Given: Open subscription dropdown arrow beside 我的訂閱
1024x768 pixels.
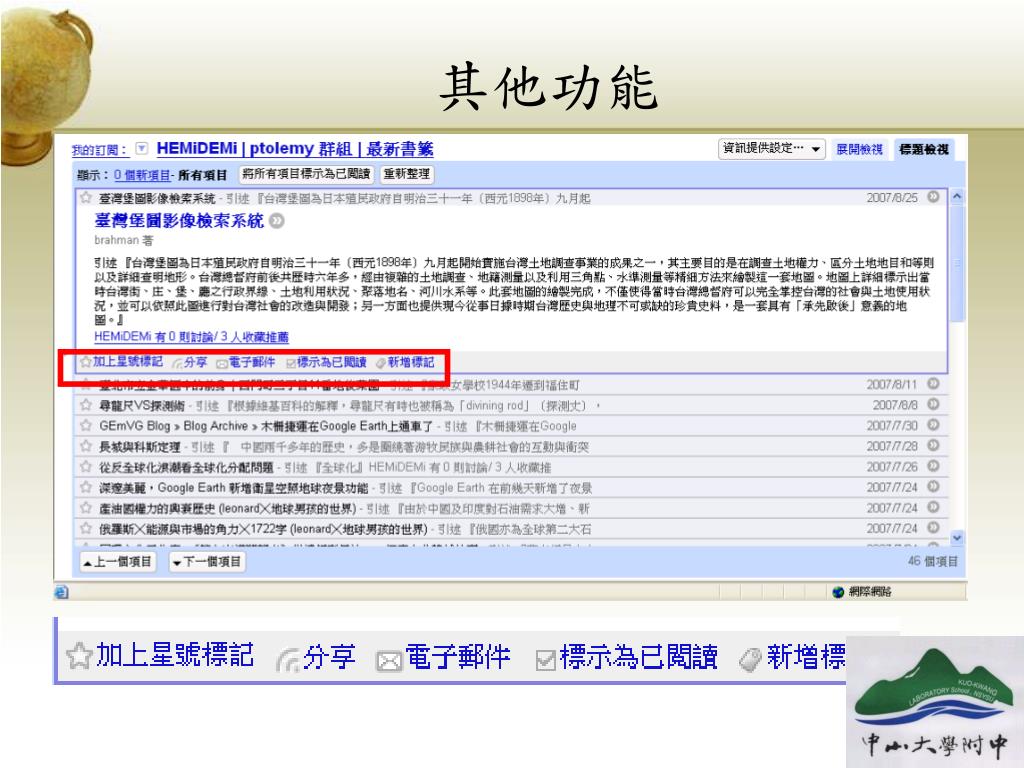Looking at the screenshot, I should coord(142,149).
